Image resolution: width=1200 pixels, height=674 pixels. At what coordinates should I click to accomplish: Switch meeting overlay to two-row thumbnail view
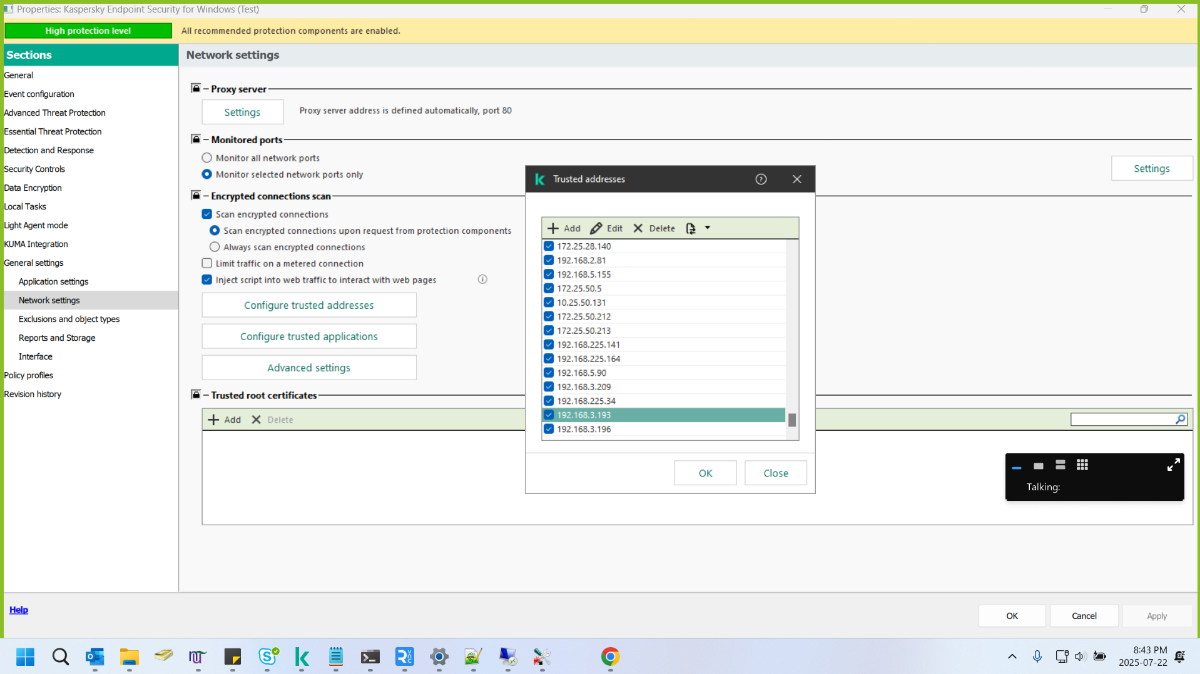click(1060, 465)
